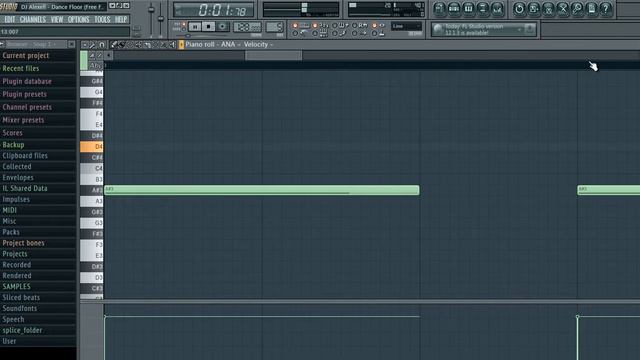Open the OPTIONS menu
The width and height of the screenshot is (640, 360).
pyautogui.click(x=78, y=19)
